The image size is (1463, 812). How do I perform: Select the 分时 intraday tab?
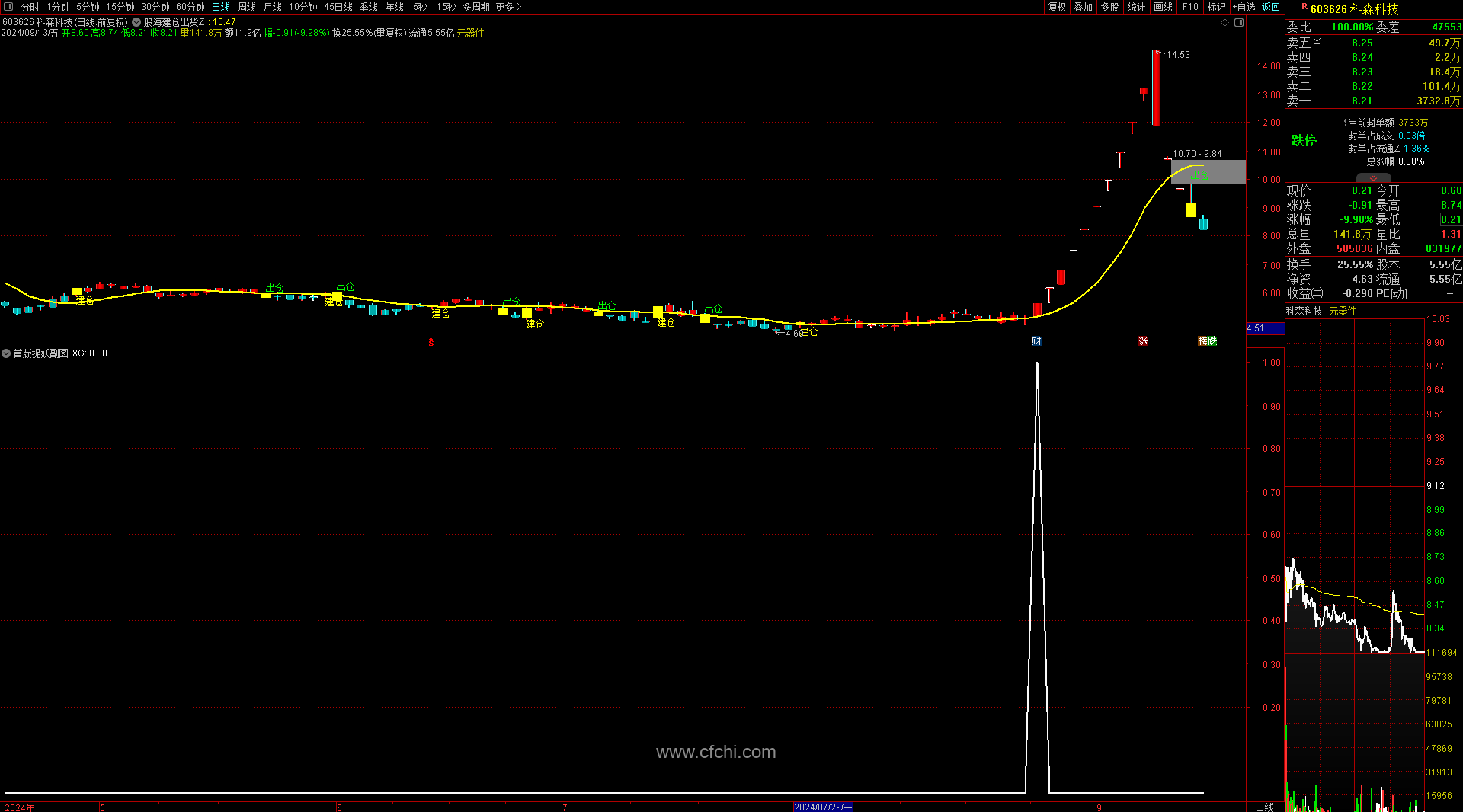(30, 7)
